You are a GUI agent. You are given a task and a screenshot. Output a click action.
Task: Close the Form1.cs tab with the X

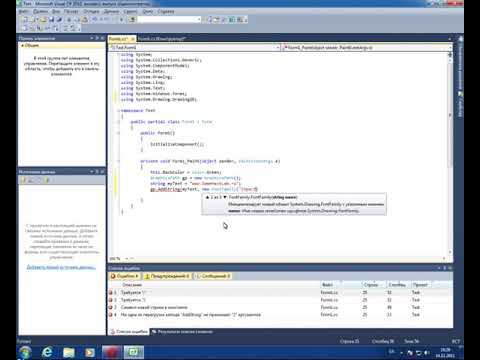132,39
